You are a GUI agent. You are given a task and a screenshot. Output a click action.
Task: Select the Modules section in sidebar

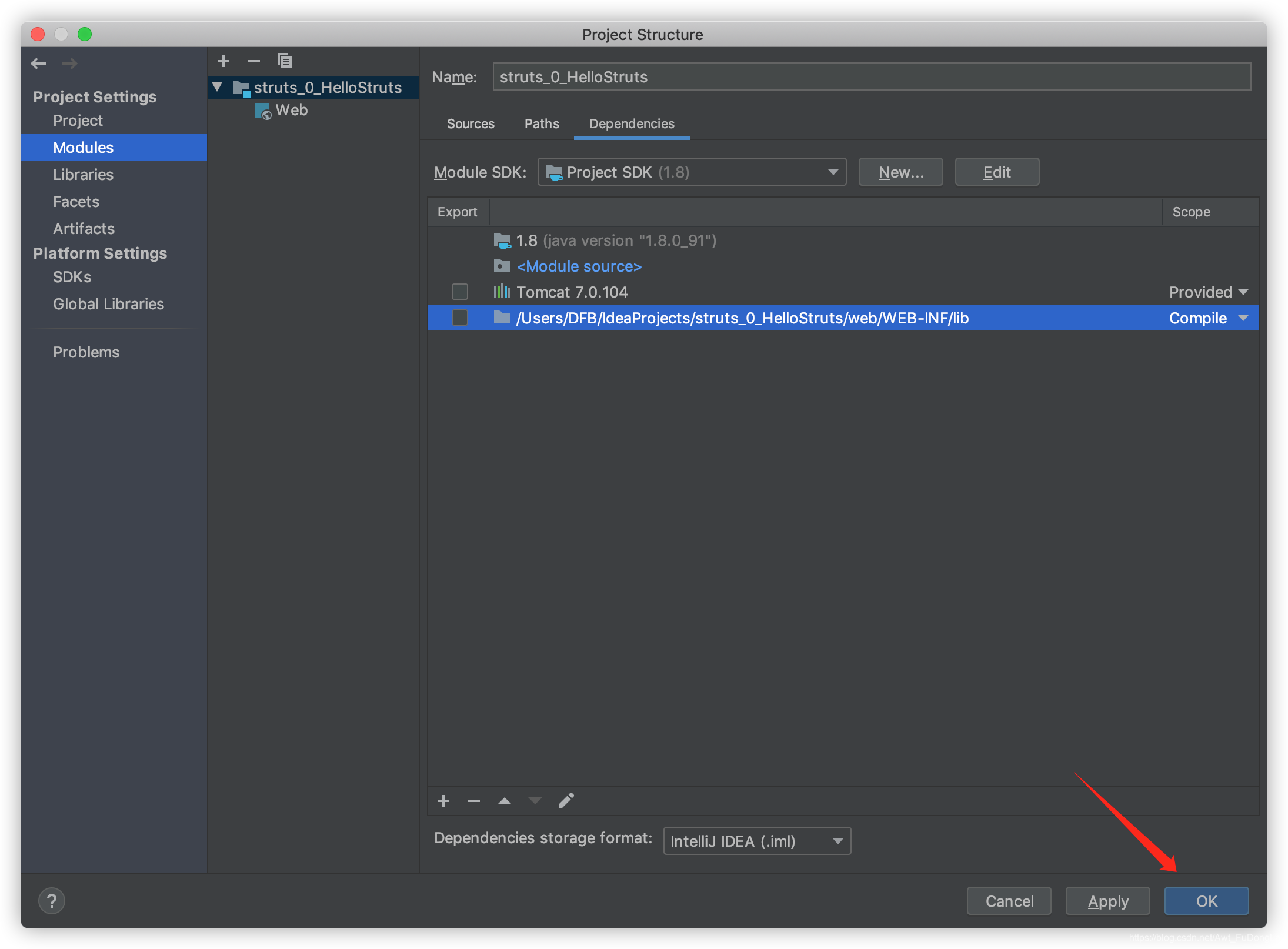coord(82,147)
